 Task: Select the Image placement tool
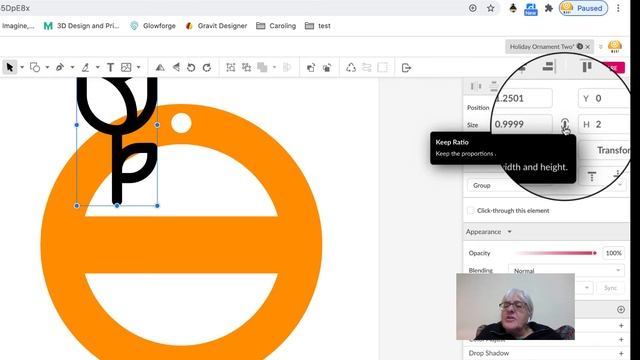pos(126,67)
